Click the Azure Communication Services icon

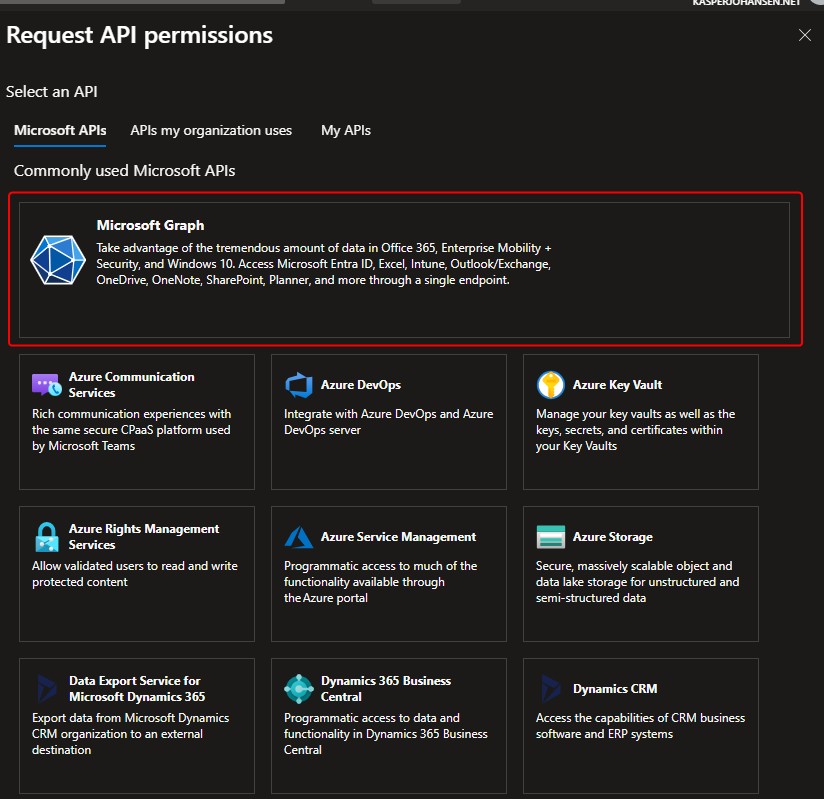click(47, 385)
